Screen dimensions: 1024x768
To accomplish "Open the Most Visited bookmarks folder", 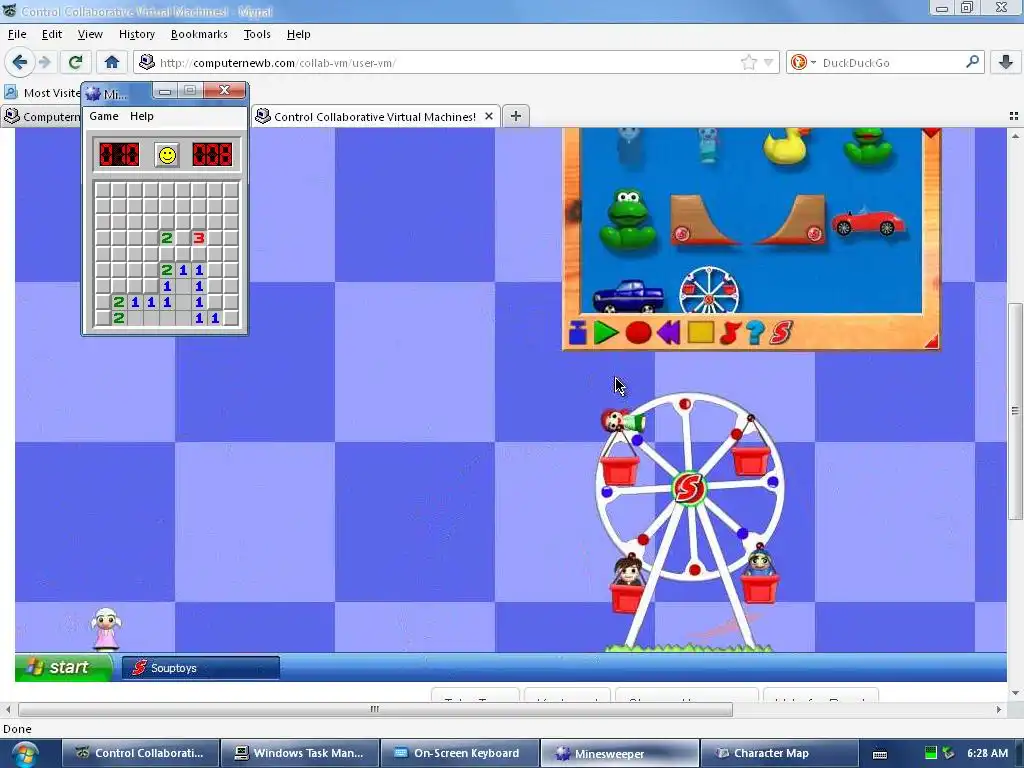I will point(42,93).
